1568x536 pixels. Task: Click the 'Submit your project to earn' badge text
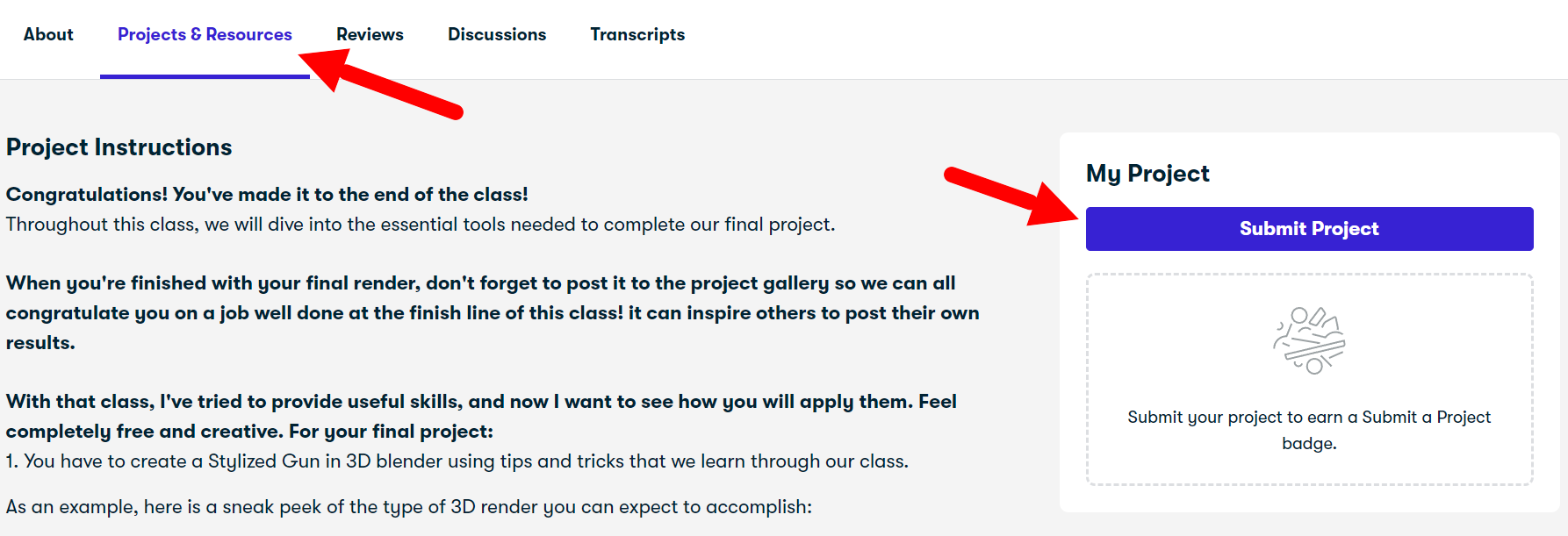[1309, 430]
